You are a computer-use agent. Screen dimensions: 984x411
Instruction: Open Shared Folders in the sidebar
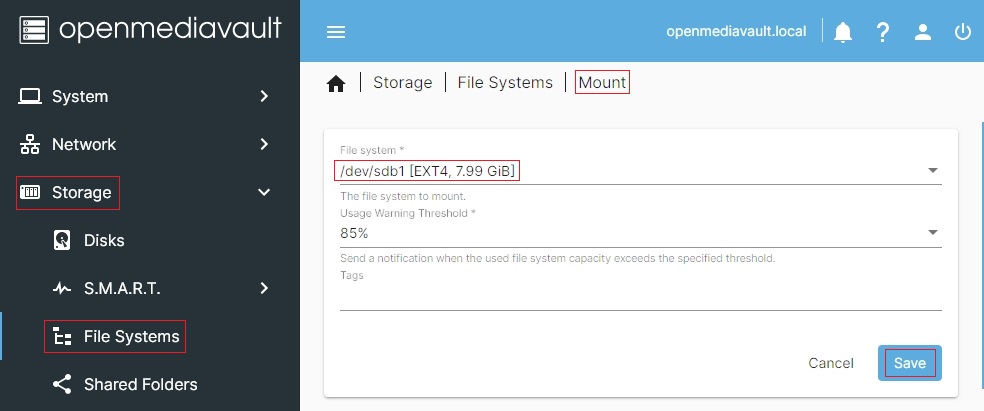coord(140,384)
